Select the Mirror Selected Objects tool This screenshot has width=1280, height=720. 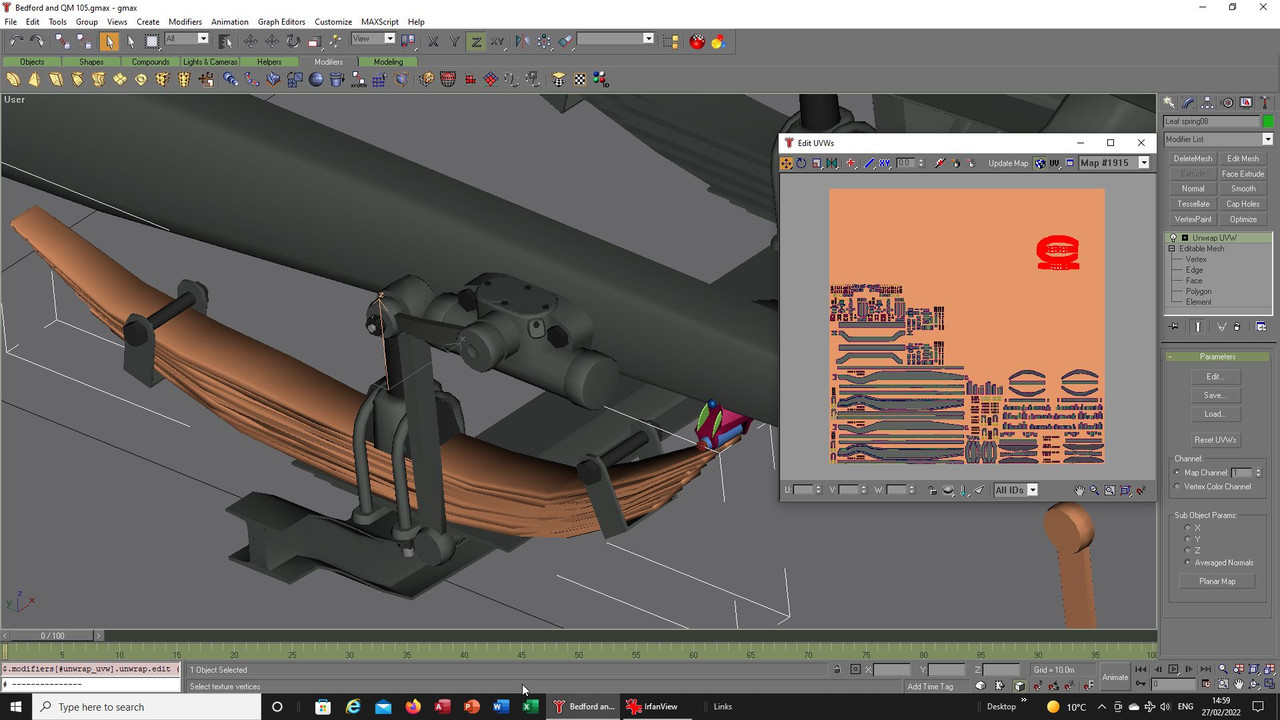coord(522,41)
